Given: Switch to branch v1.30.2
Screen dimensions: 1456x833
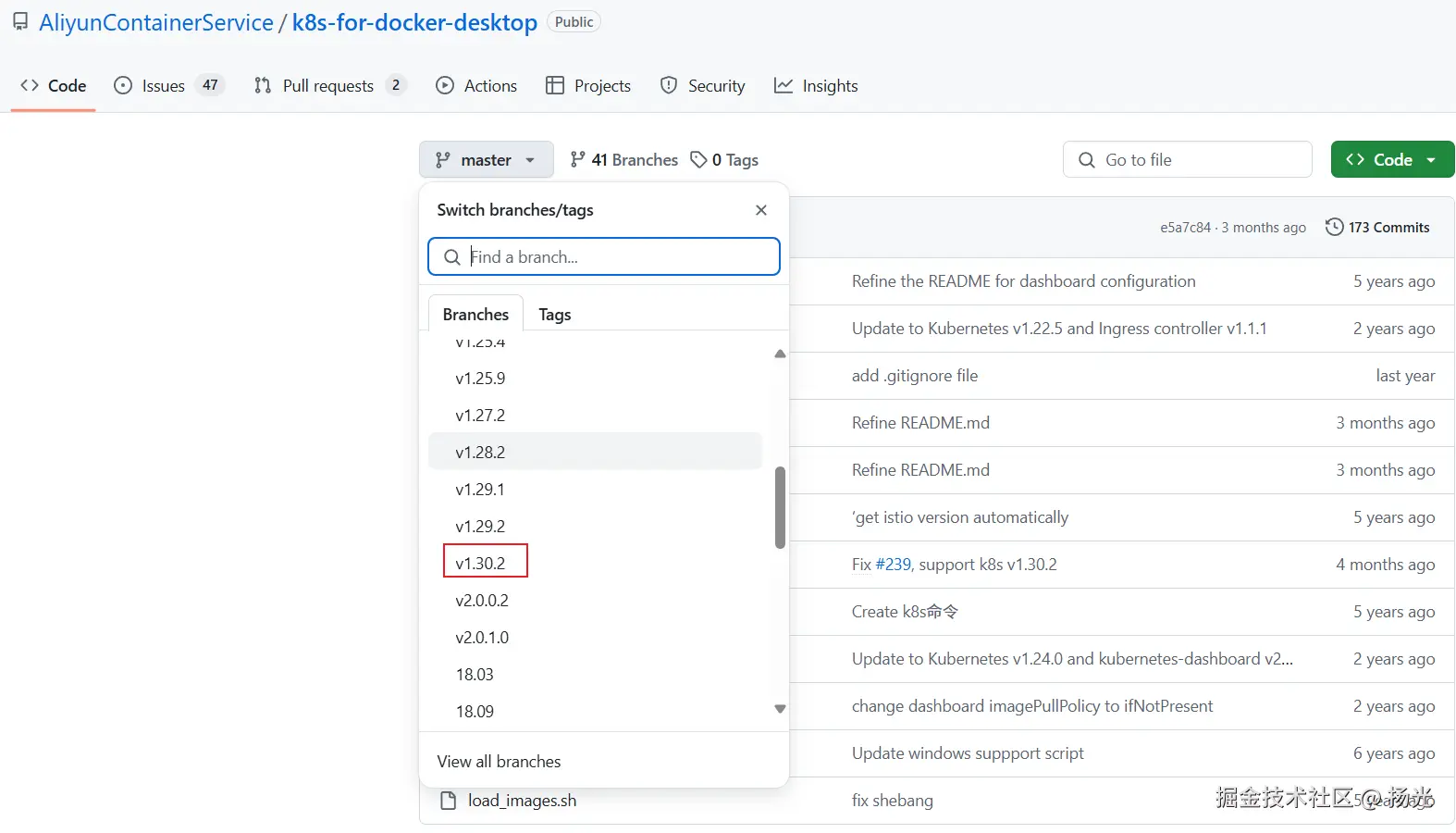Looking at the screenshot, I should 596,564.
